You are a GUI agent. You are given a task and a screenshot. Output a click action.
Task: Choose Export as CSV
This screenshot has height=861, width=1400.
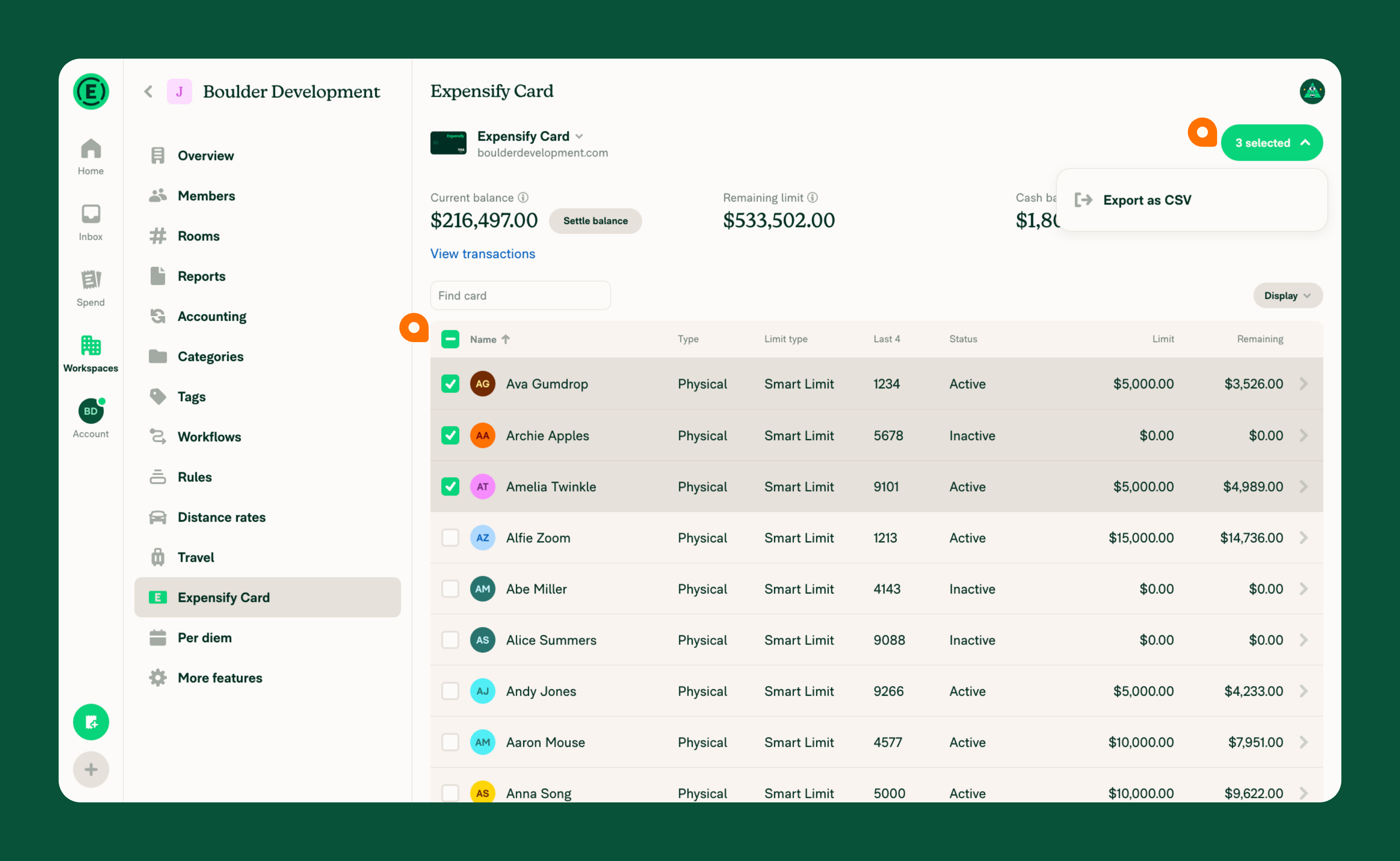point(1191,200)
